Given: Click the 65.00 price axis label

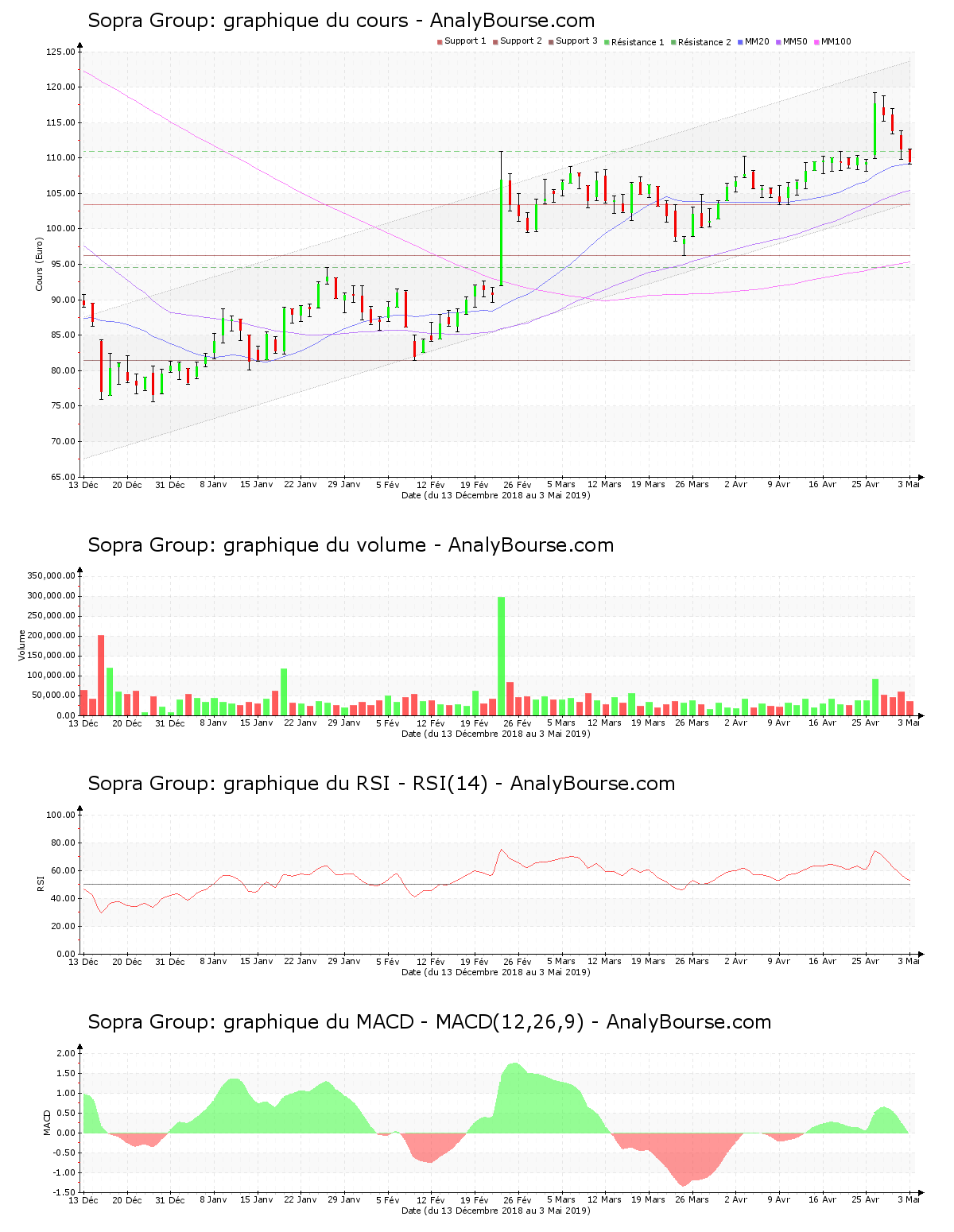Looking at the screenshot, I should click(x=63, y=477).
